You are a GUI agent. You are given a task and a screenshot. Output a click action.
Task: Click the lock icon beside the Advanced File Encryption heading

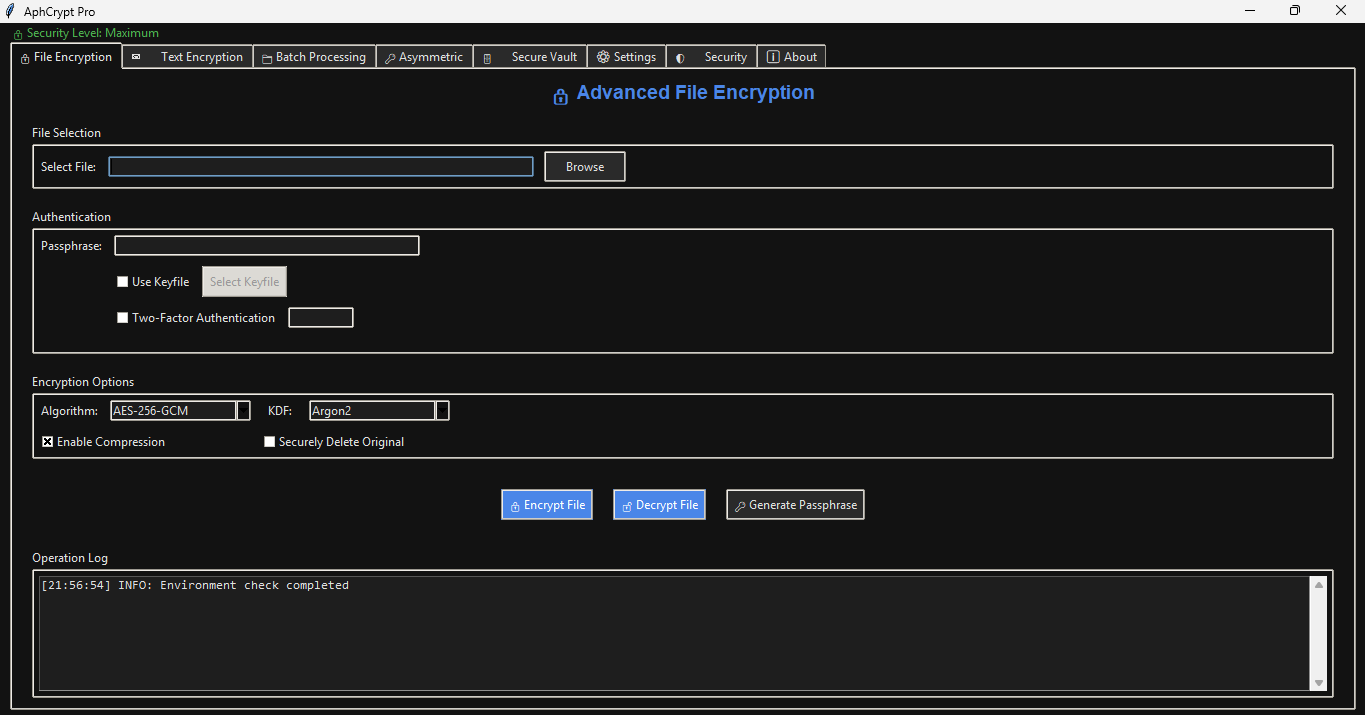(561, 96)
